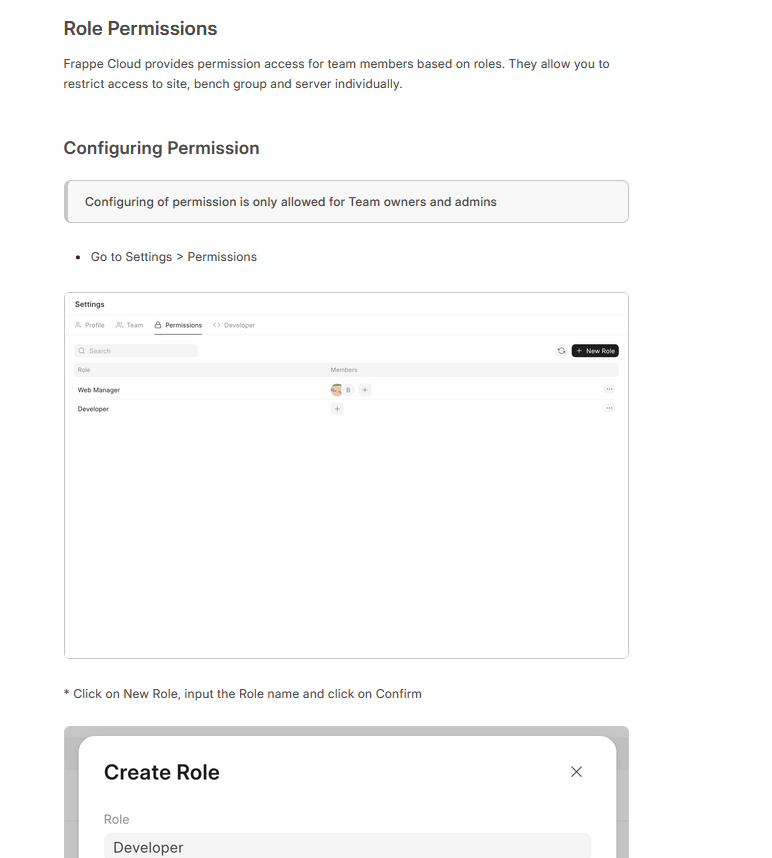Add a member to Web Manager role
The height and width of the screenshot is (858, 772).
365,390
